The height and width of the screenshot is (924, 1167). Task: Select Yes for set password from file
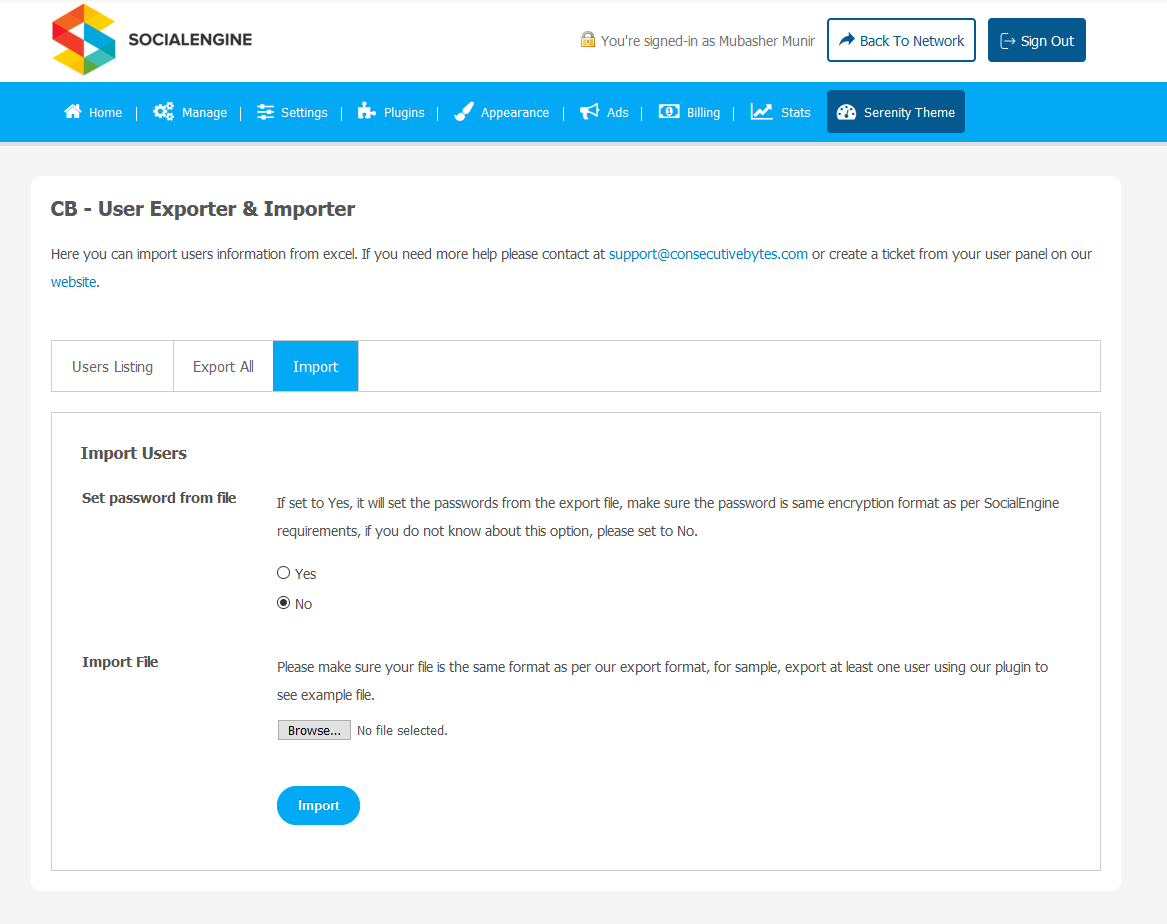[284, 573]
